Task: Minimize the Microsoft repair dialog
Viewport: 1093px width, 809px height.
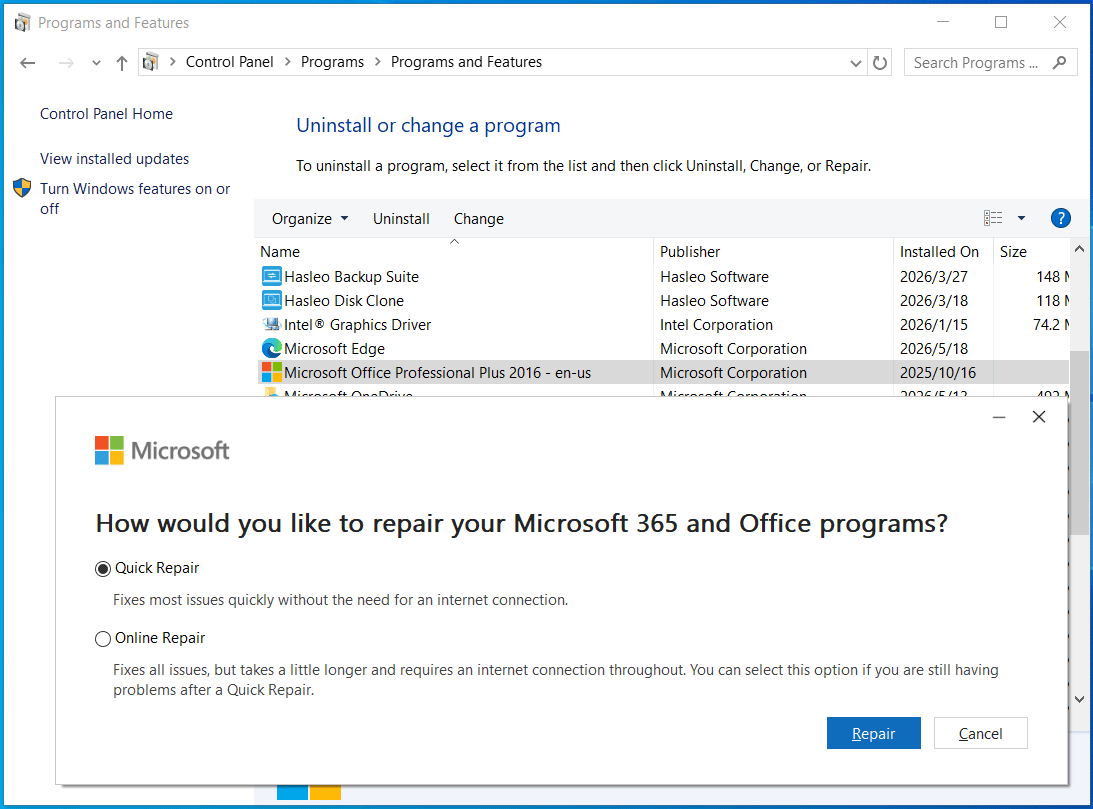Action: click(x=999, y=417)
